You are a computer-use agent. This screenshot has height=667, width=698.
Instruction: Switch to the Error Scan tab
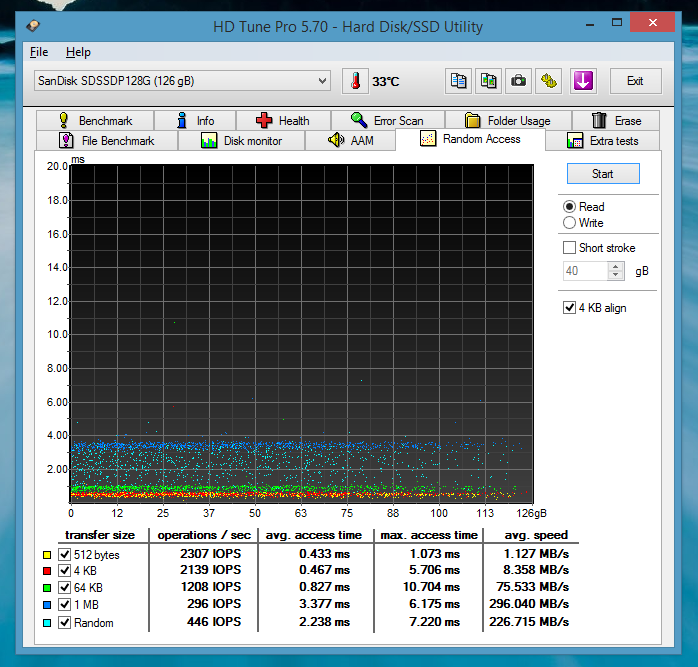(x=387, y=120)
